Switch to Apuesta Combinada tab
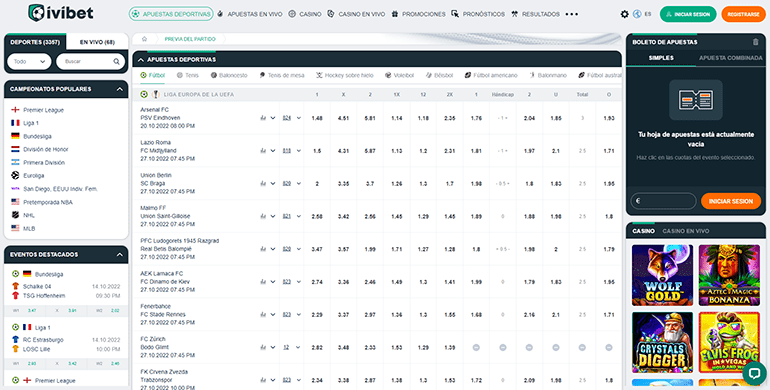770x390 pixels. coord(731,58)
